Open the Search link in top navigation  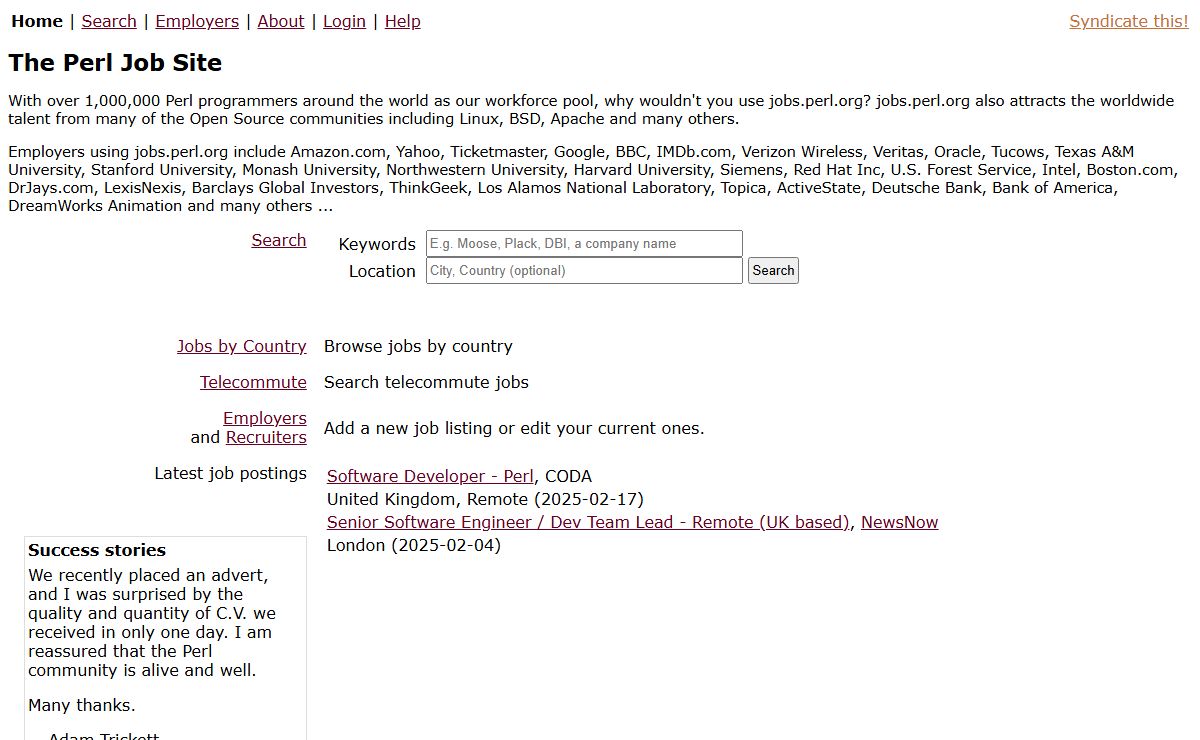[x=109, y=21]
